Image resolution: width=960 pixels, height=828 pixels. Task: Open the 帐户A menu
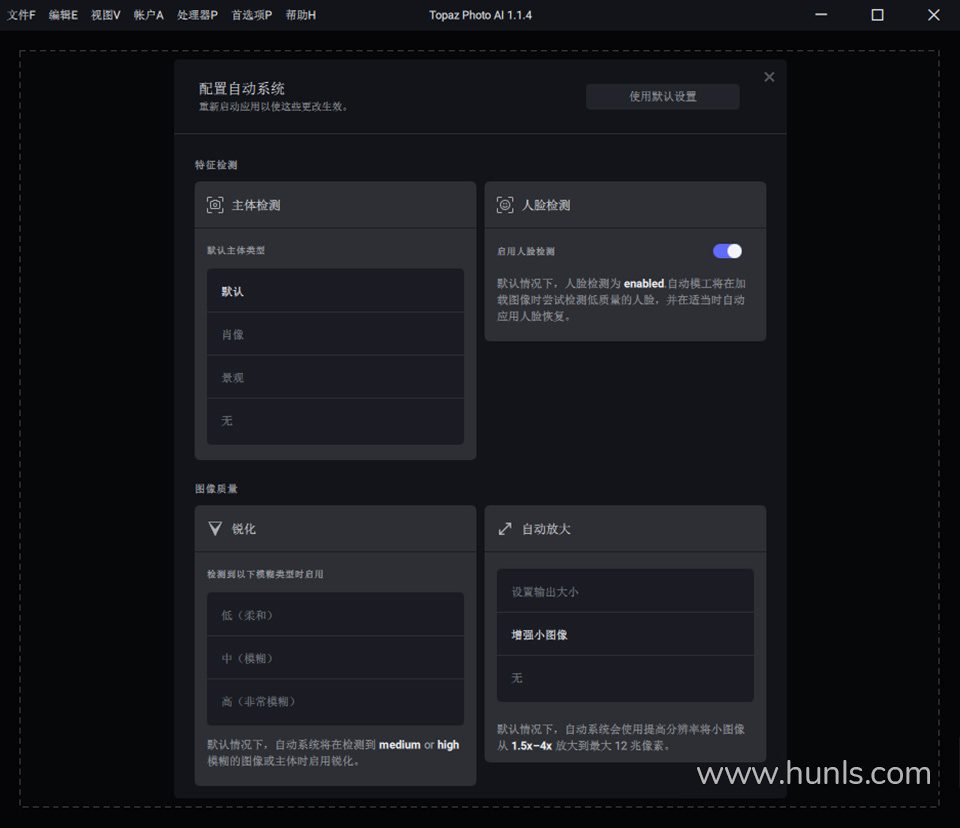[149, 15]
